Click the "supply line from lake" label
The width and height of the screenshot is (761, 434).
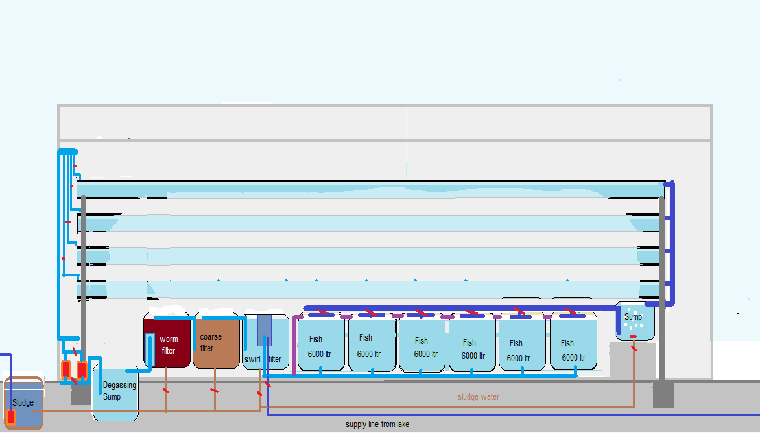pyautogui.click(x=378, y=424)
